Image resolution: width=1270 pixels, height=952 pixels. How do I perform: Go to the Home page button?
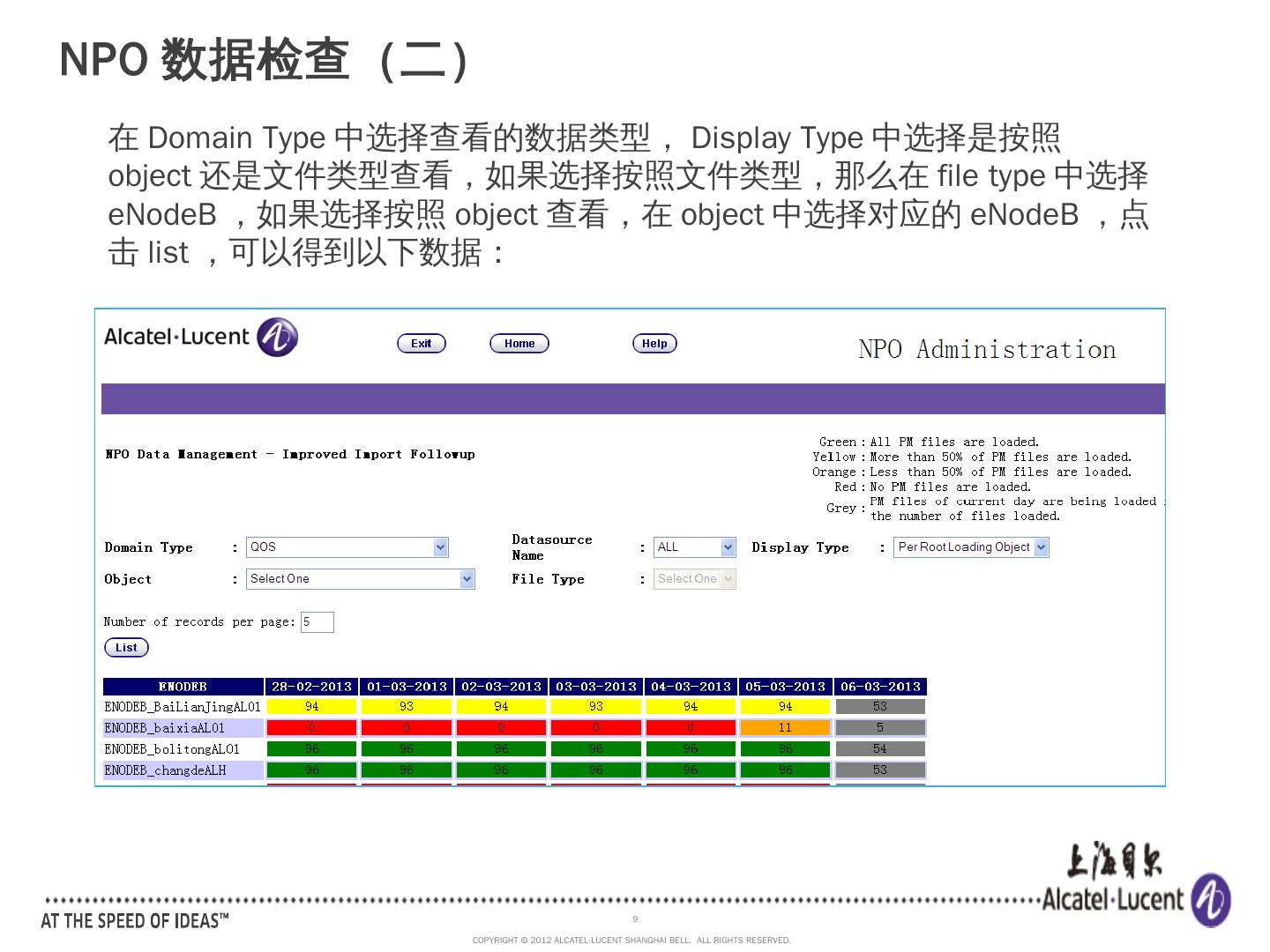coord(519,344)
